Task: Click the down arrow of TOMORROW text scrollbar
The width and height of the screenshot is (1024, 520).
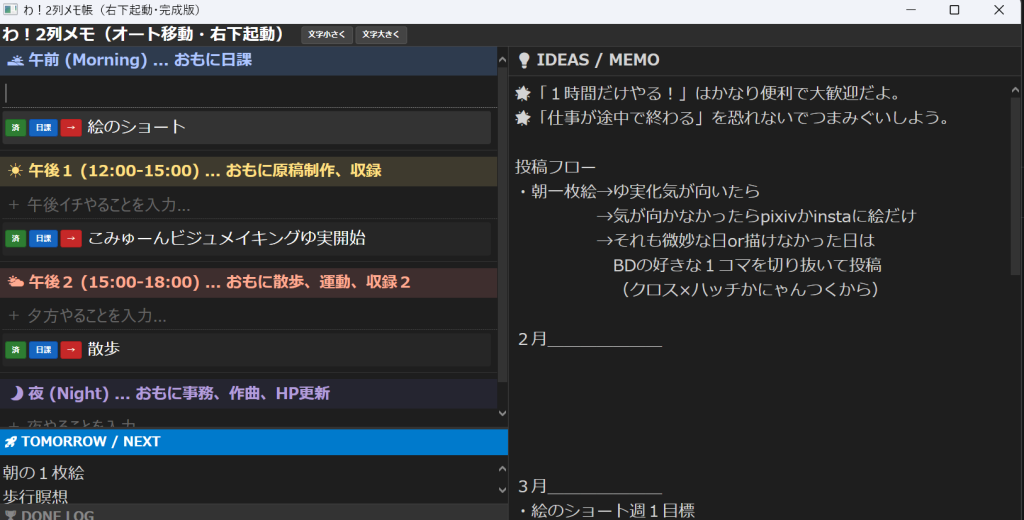Action: [503, 495]
